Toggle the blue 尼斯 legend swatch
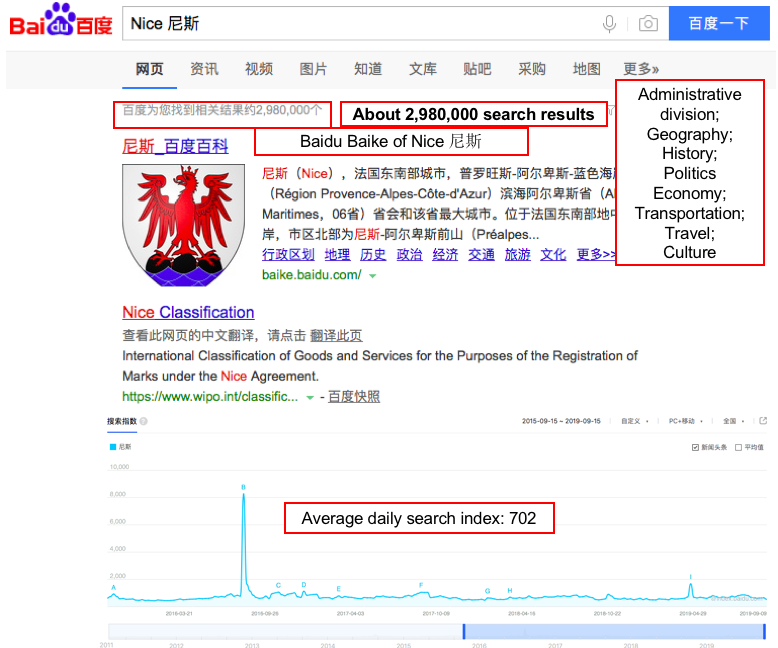Screen dimensions: 778x648 pyautogui.click(x=113, y=447)
